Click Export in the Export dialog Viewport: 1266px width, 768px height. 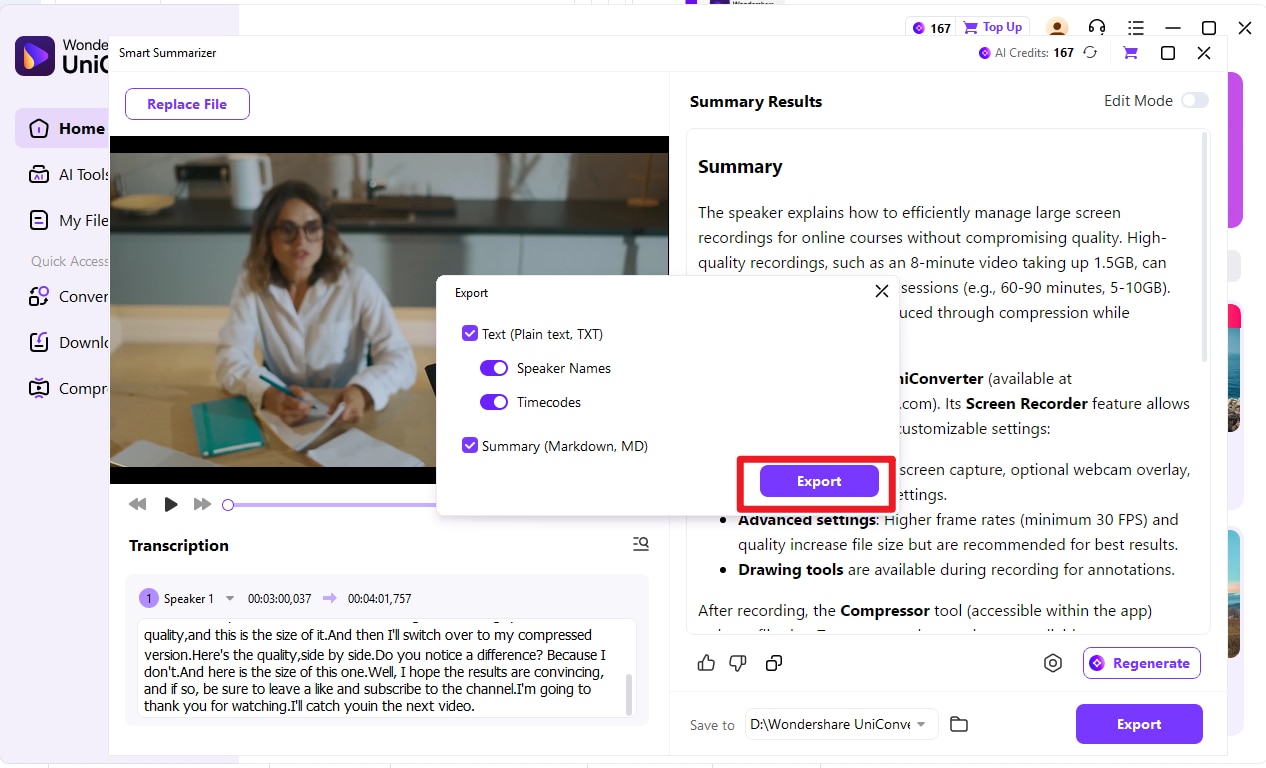tap(817, 481)
